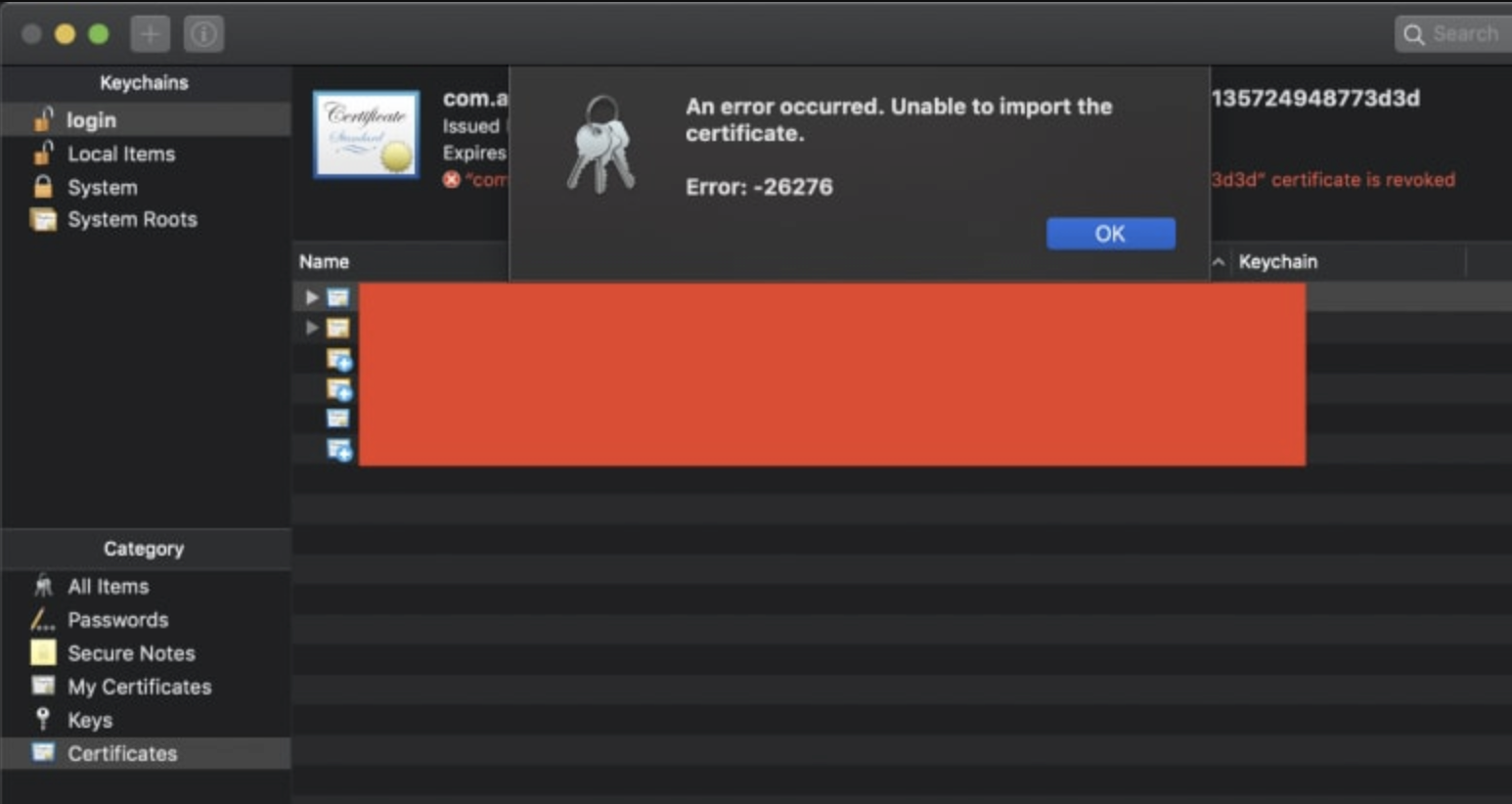
Task: Click the plus add item toolbar button
Action: 150,34
